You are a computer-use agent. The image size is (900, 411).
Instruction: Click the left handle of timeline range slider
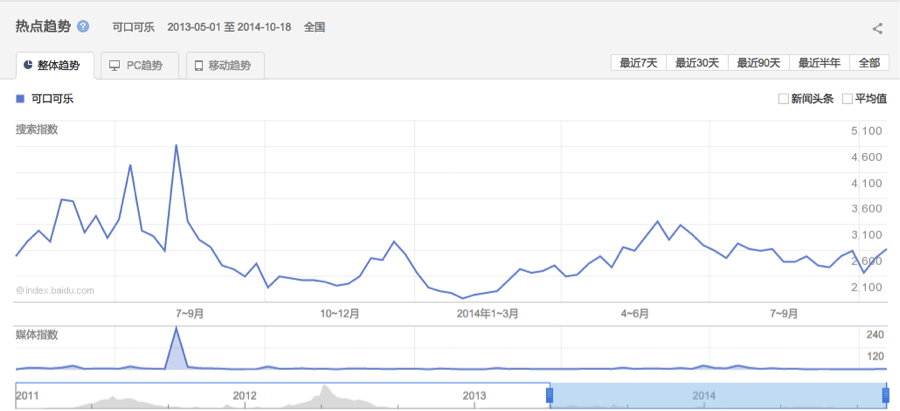(x=549, y=396)
